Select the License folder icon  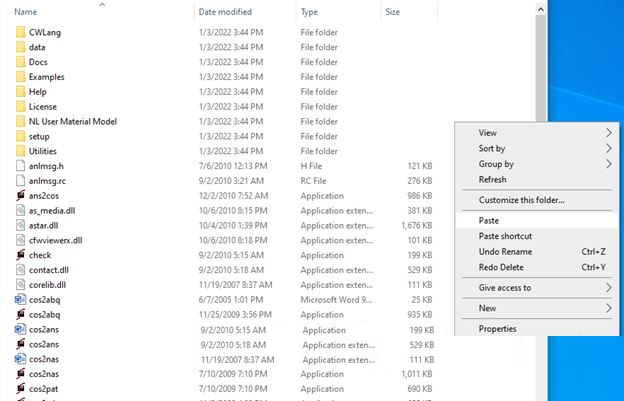pos(21,107)
